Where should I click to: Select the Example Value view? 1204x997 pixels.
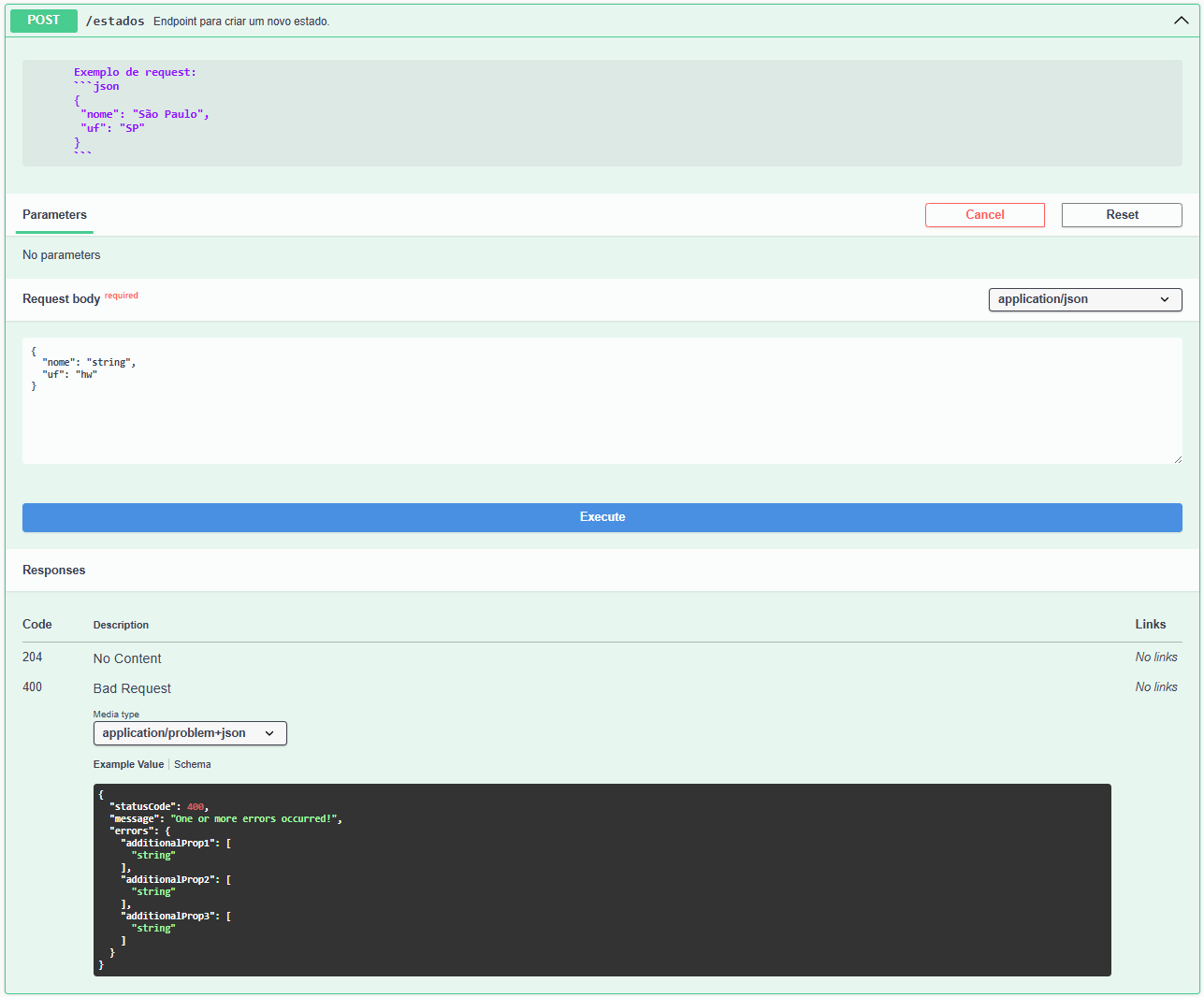(128, 764)
